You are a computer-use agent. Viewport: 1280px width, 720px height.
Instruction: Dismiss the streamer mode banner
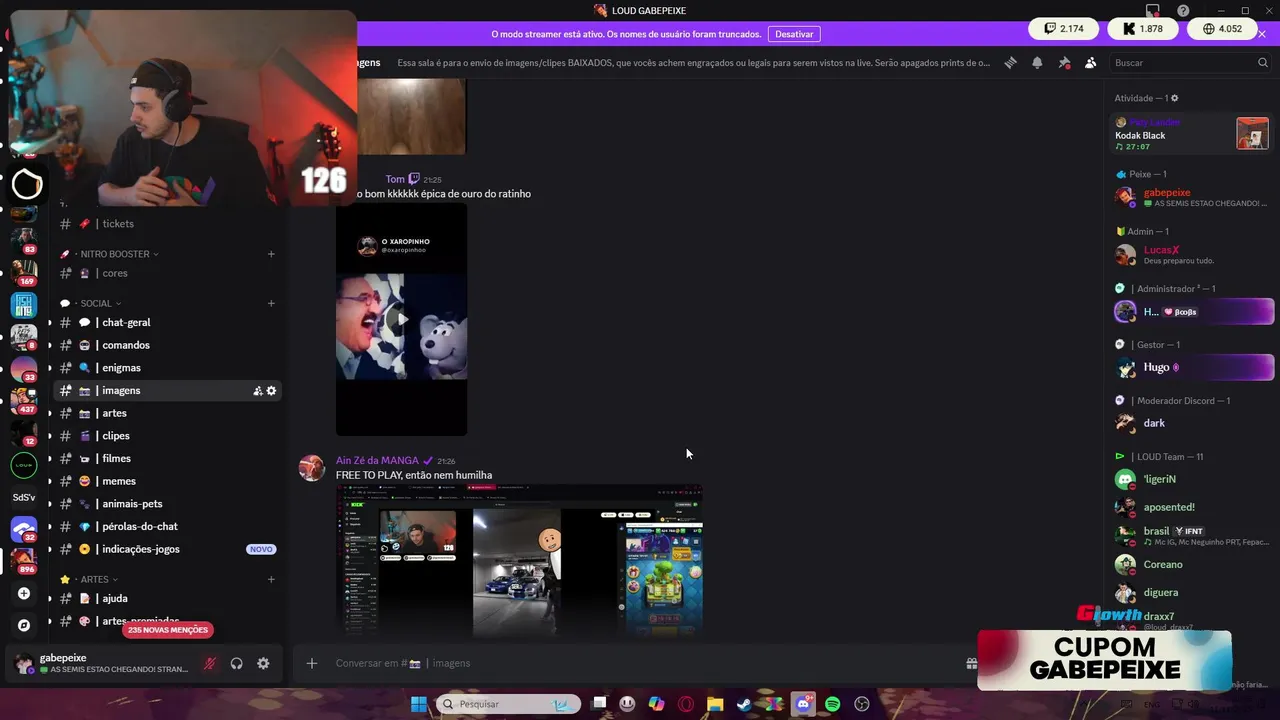click(1262, 34)
